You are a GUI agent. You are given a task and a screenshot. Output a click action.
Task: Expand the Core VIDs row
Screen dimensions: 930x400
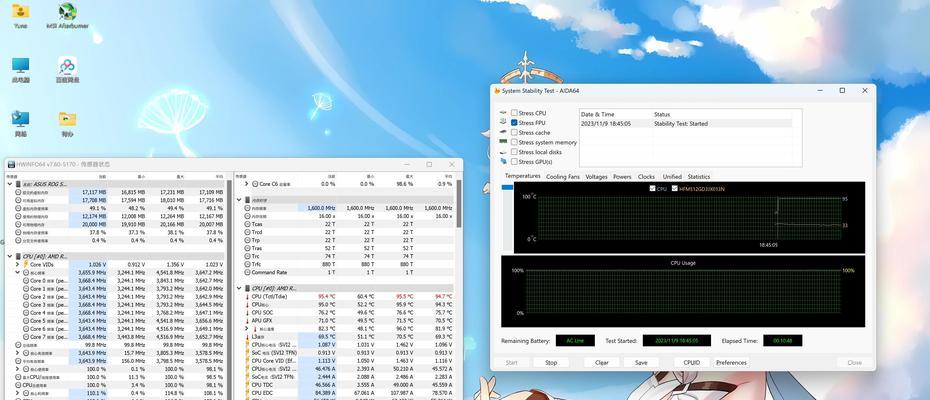tap(17, 264)
